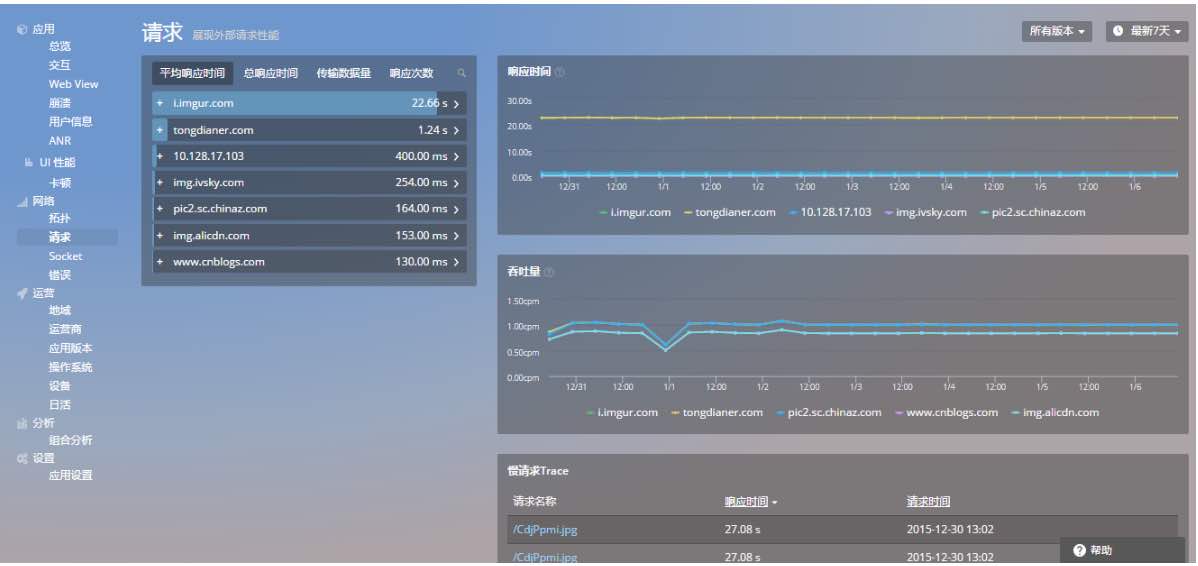Image resolution: width=1198 pixels, height=566 pixels.
Task: Open i.imgur.com details via right chevron
Action: (456, 104)
